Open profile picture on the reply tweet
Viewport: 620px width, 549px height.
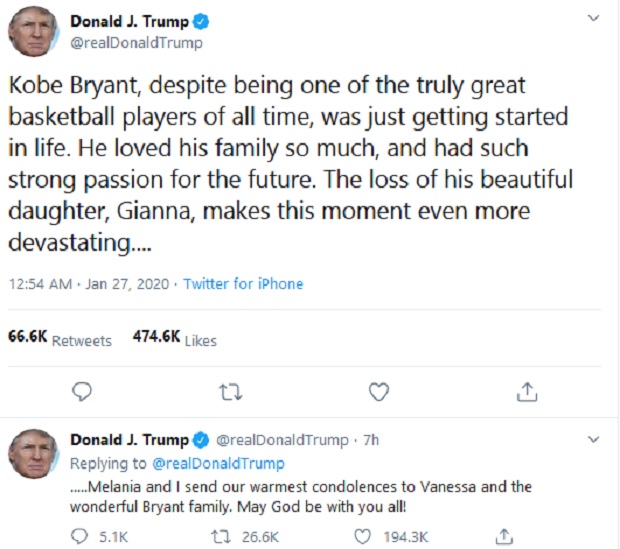34,453
